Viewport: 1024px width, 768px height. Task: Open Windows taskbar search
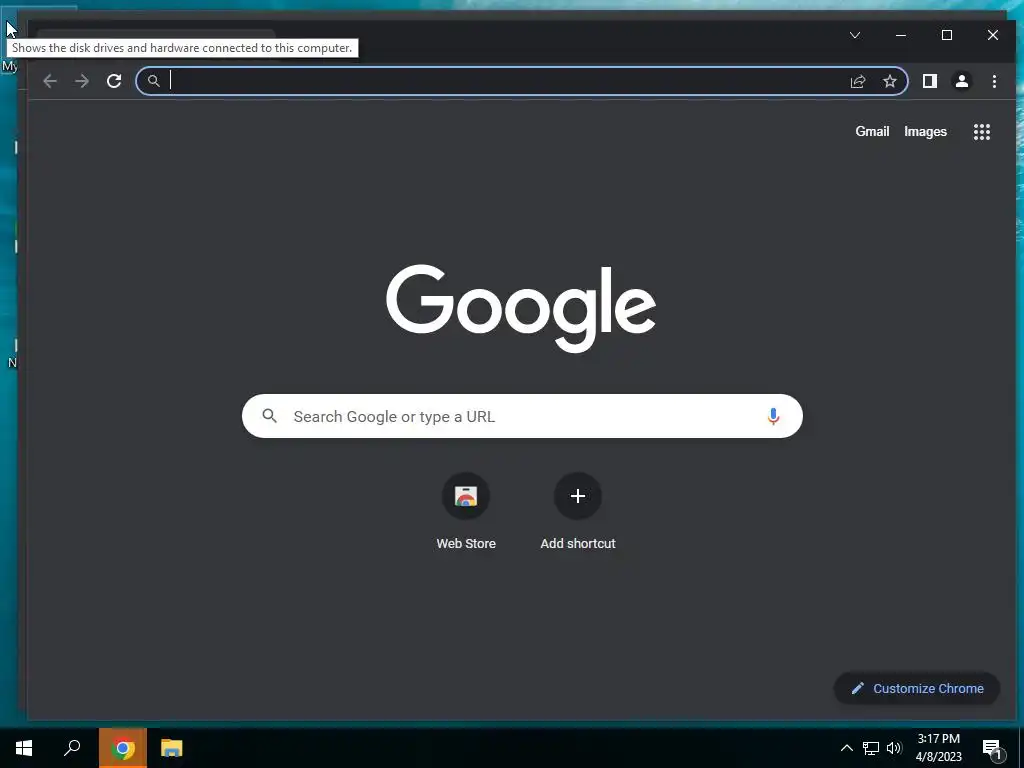(72, 748)
